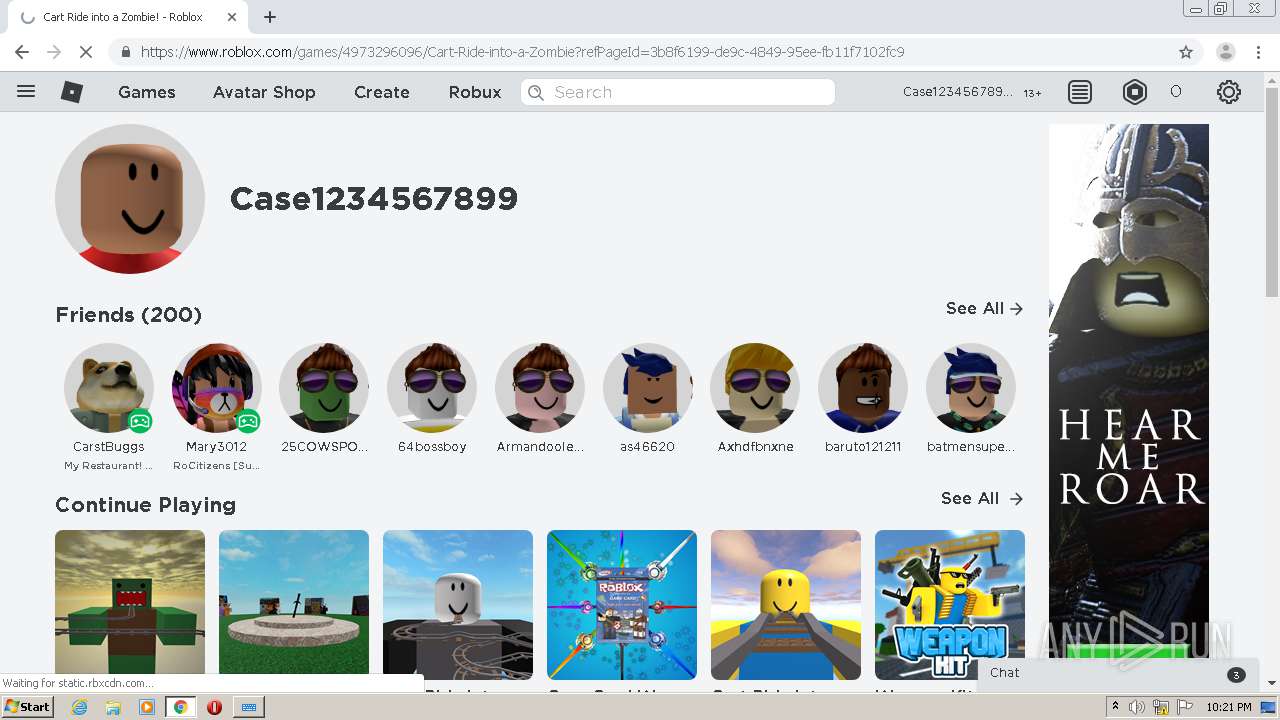Open friend 64bossboy avatar
This screenshot has width=1280, height=720.
pos(432,388)
